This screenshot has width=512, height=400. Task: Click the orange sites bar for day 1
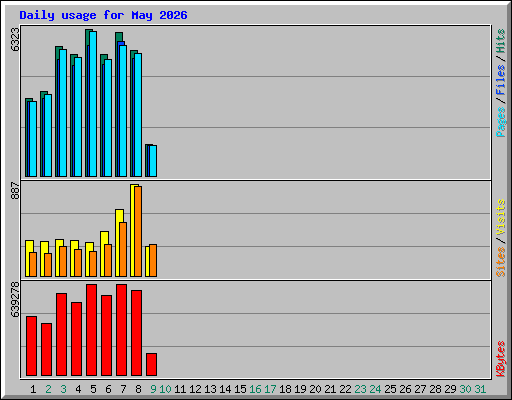click(33, 264)
